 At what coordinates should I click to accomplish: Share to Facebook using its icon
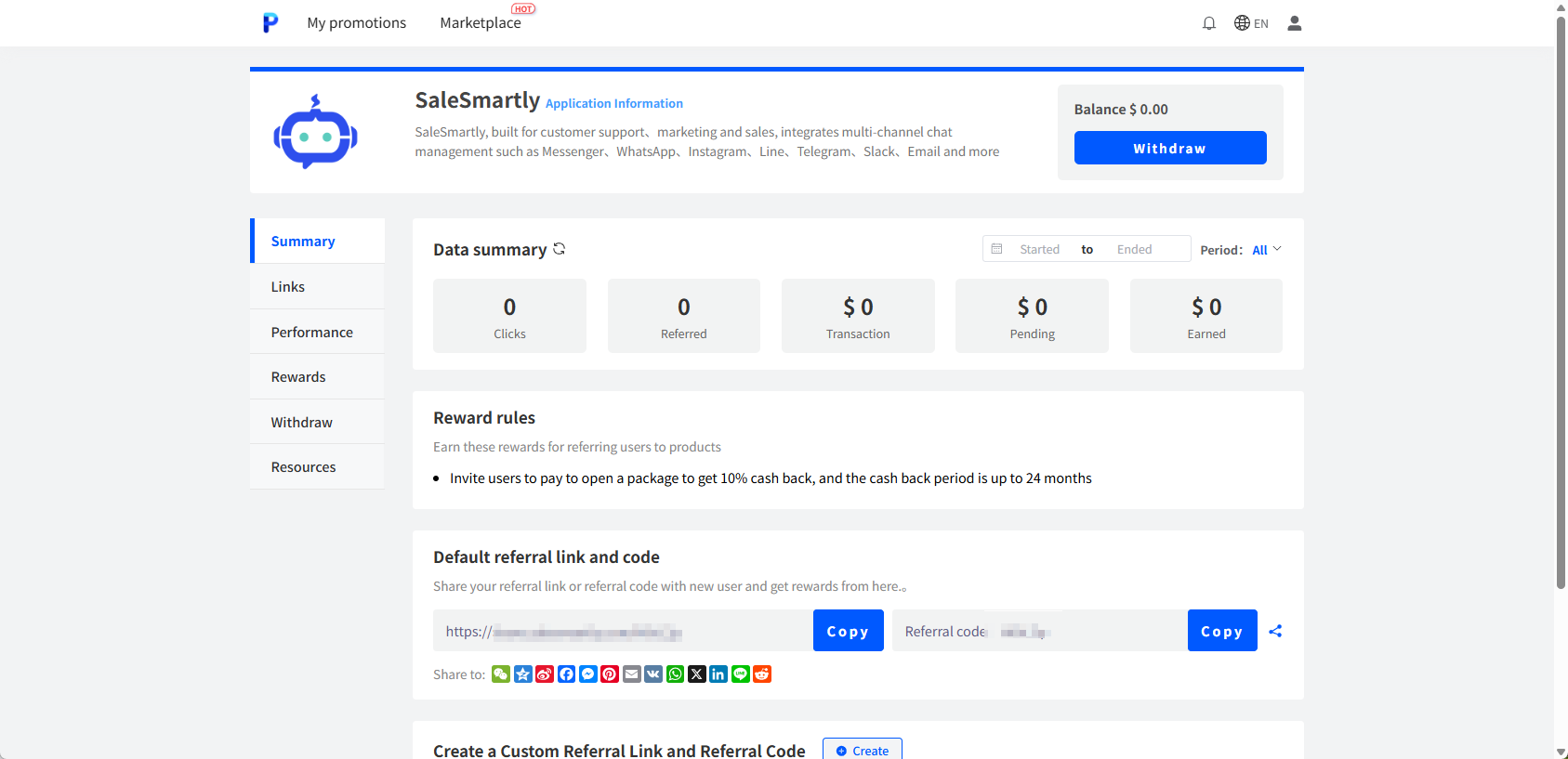point(566,674)
